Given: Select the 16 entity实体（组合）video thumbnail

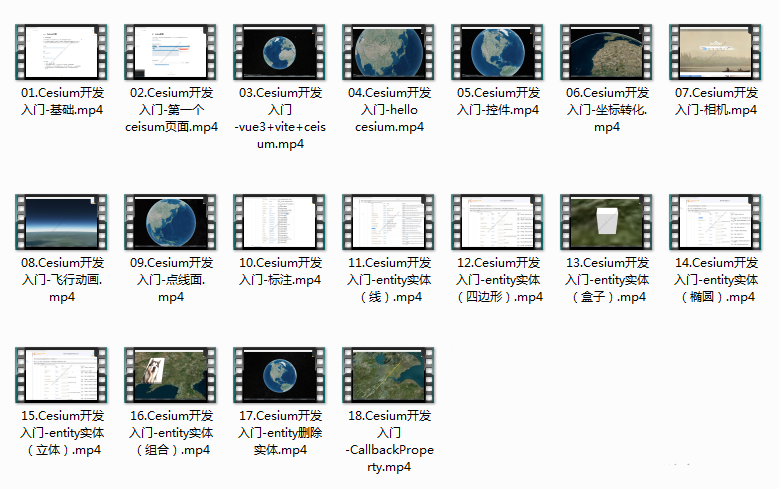Looking at the screenshot, I should (x=170, y=375).
